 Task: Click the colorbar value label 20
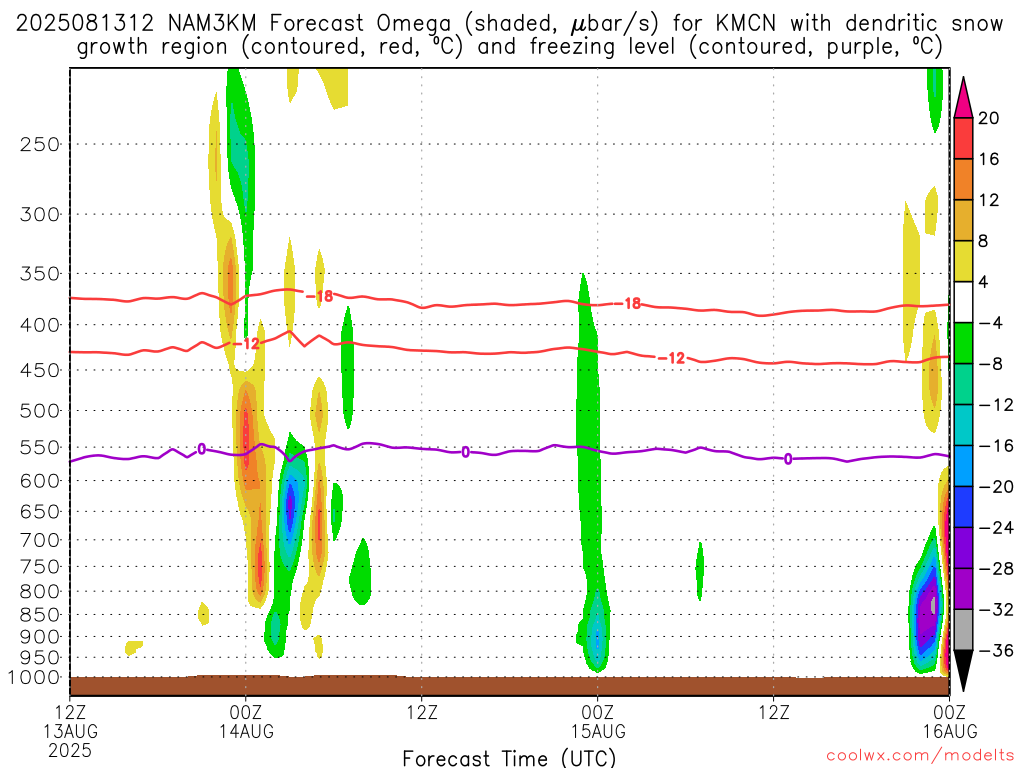[989, 118]
